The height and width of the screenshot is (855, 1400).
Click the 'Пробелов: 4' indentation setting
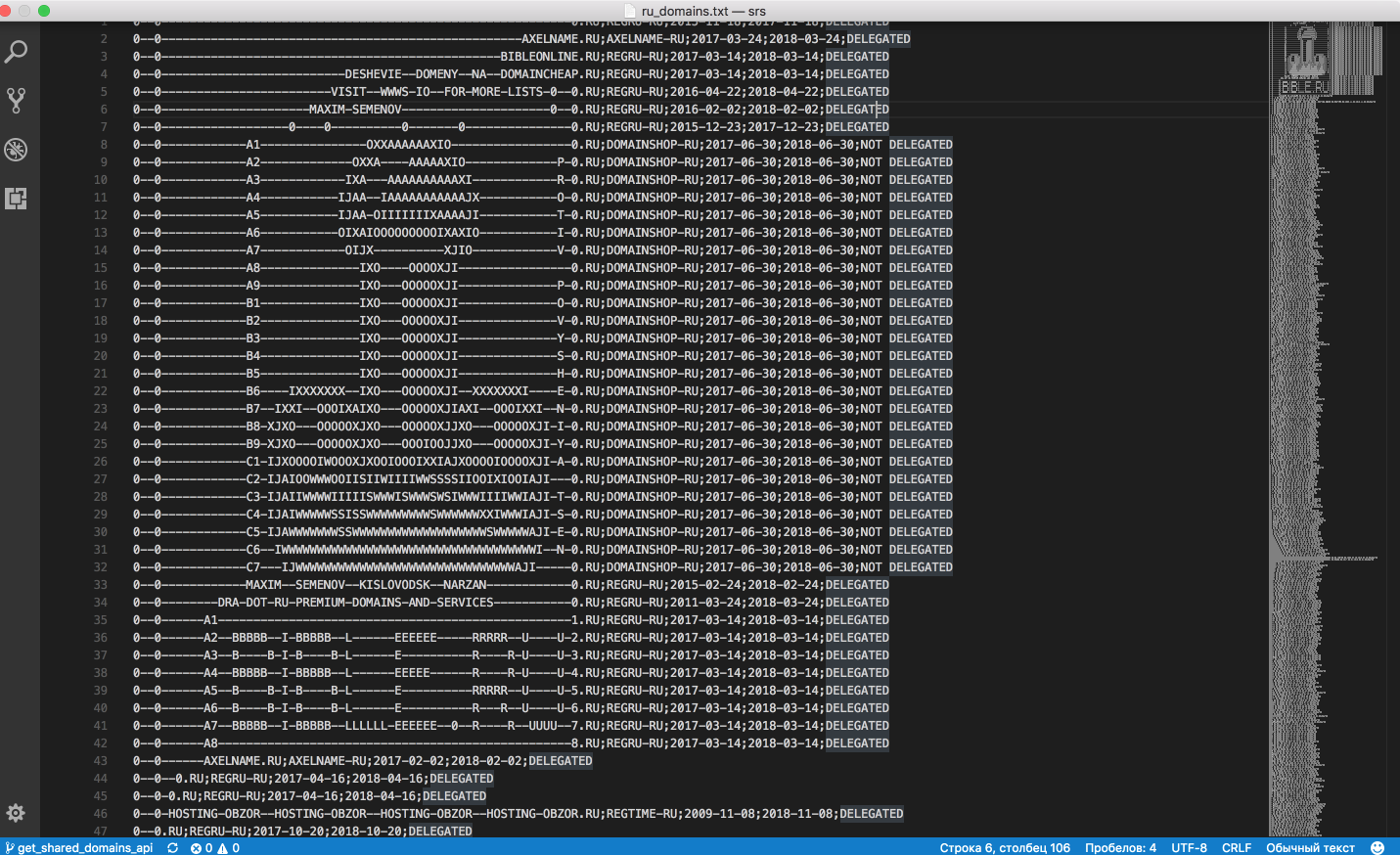coord(1120,847)
